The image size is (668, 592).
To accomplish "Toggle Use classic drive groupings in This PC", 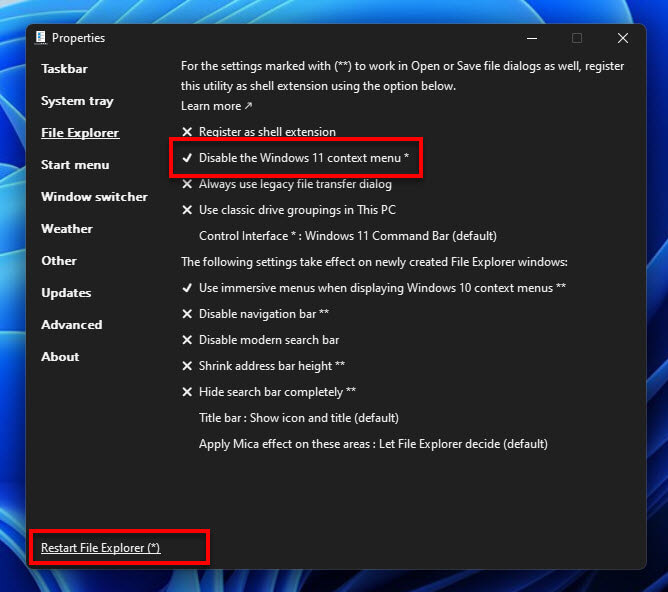I will (x=289, y=210).
